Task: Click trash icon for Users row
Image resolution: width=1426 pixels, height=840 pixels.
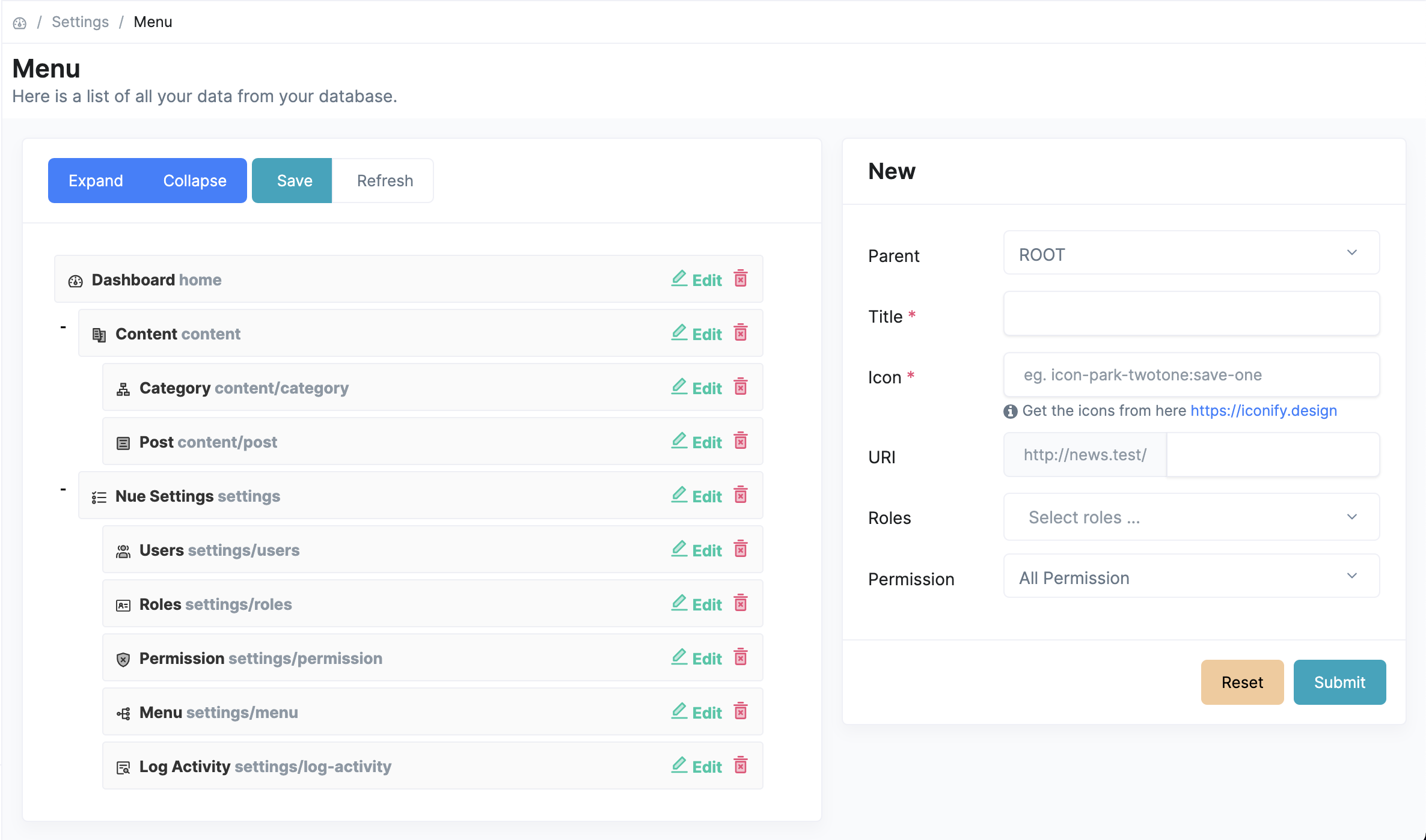Action: coord(741,549)
